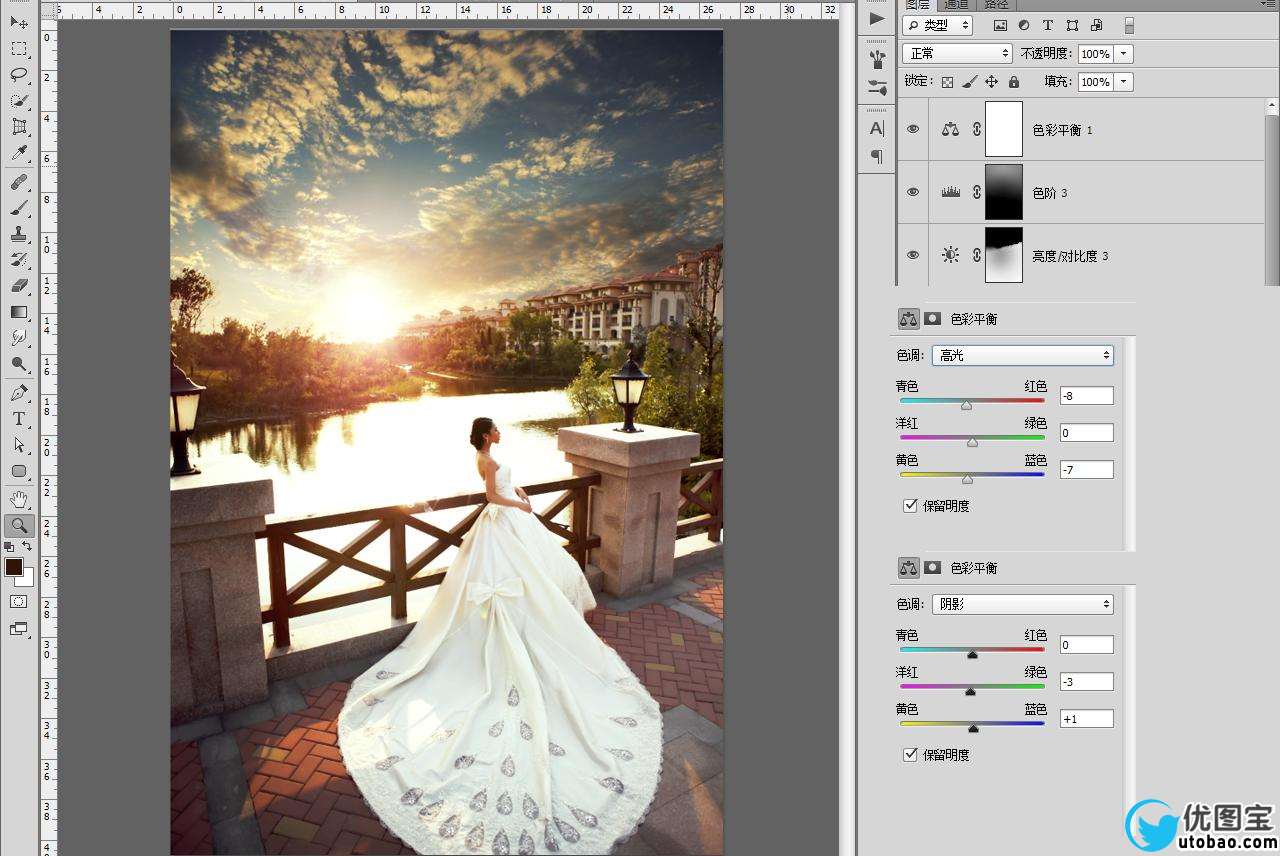
Task: Select the History Brush tool
Action: coord(19,260)
